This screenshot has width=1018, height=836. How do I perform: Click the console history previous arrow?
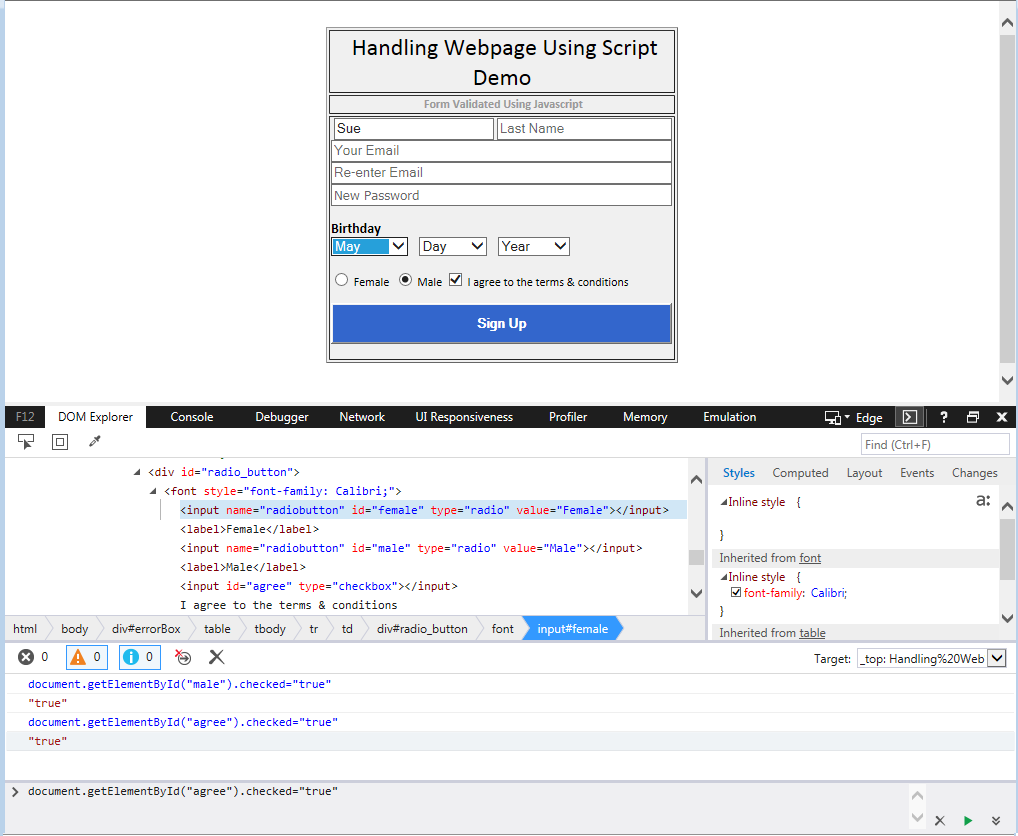pos(917,795)
